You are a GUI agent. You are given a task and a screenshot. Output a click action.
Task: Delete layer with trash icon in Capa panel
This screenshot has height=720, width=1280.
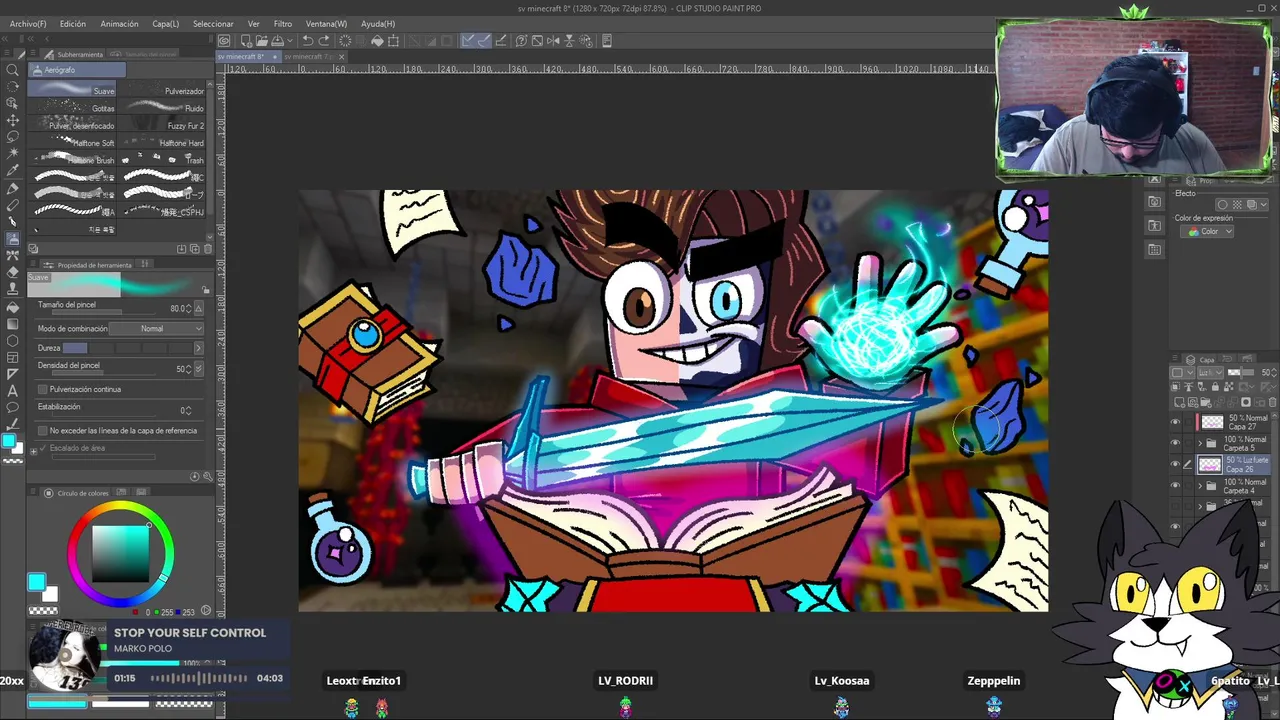(1272, 402)
